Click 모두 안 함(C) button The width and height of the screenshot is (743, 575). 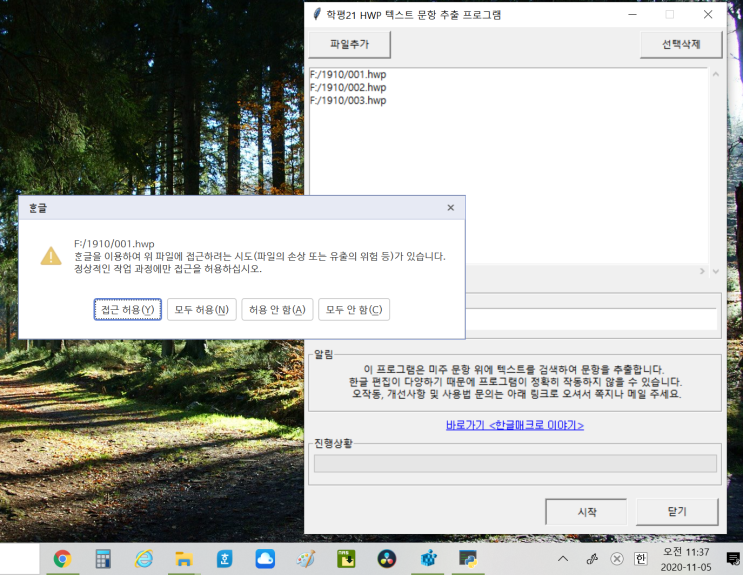354,310
